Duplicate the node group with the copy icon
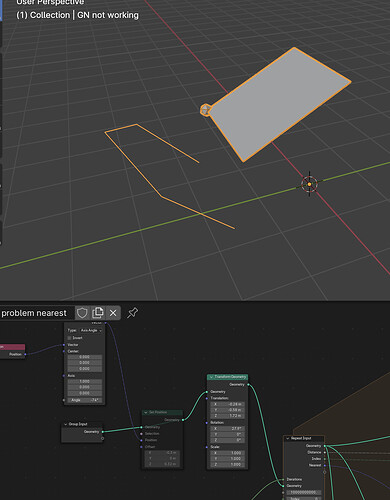390x500 pixels. pos(98,313)
